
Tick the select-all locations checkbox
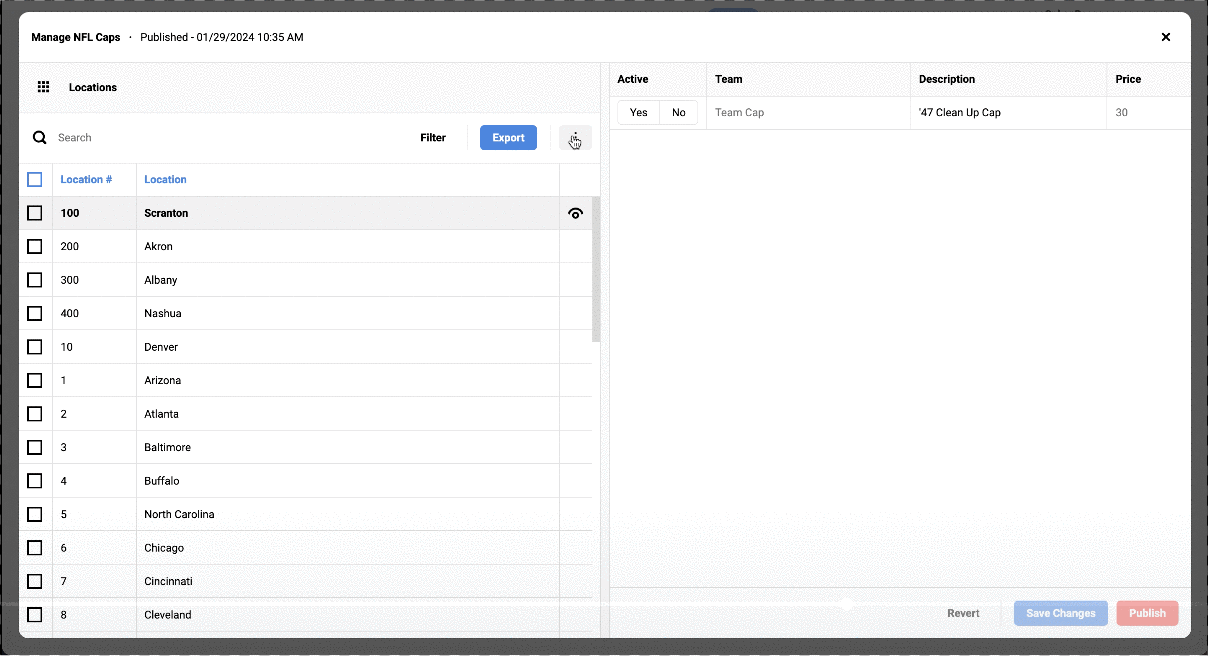click(x=35, y=180)
